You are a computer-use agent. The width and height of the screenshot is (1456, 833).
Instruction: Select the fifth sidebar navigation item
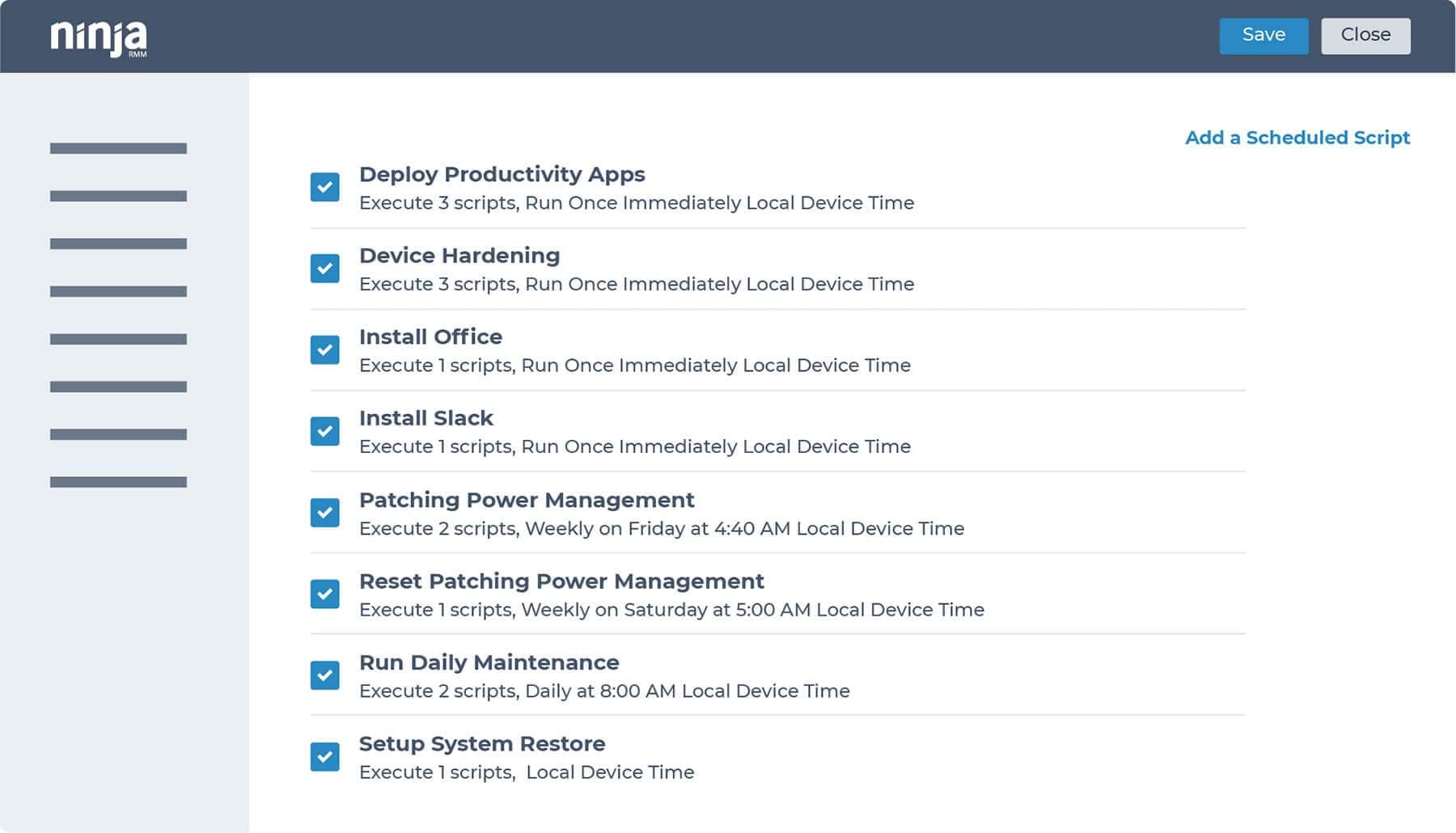(x=118, y=339)
